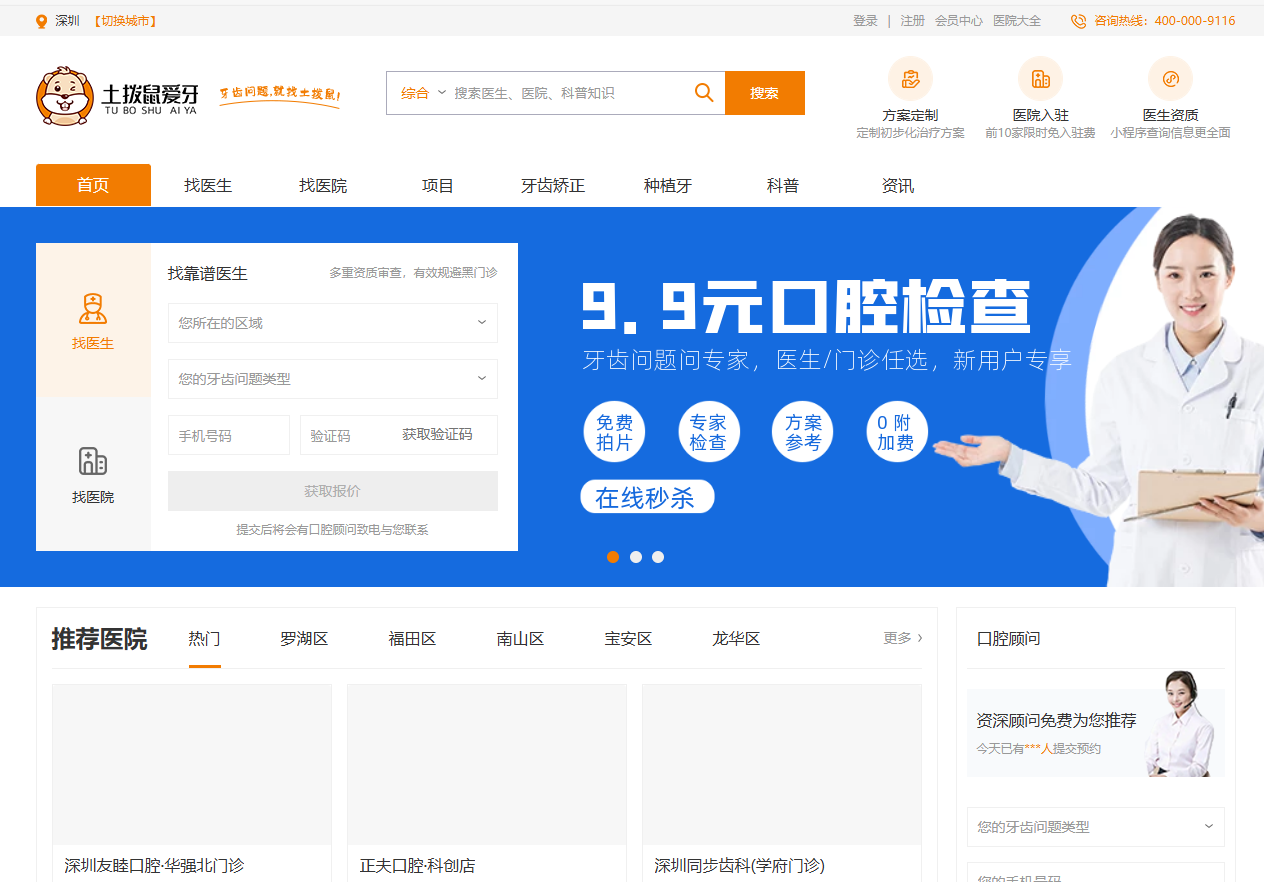
Task: Open the 您所在的区域 dropdown
Action: coord(332,323)
